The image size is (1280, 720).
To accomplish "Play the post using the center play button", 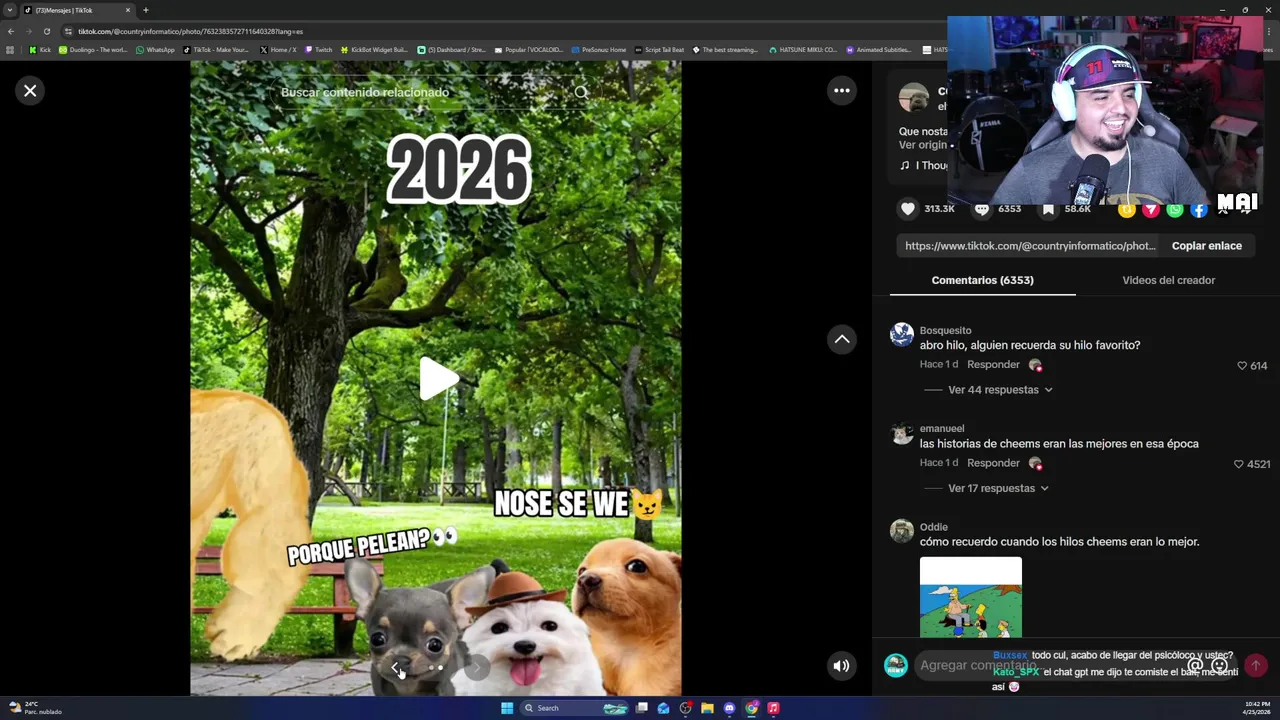I will 437,379.
